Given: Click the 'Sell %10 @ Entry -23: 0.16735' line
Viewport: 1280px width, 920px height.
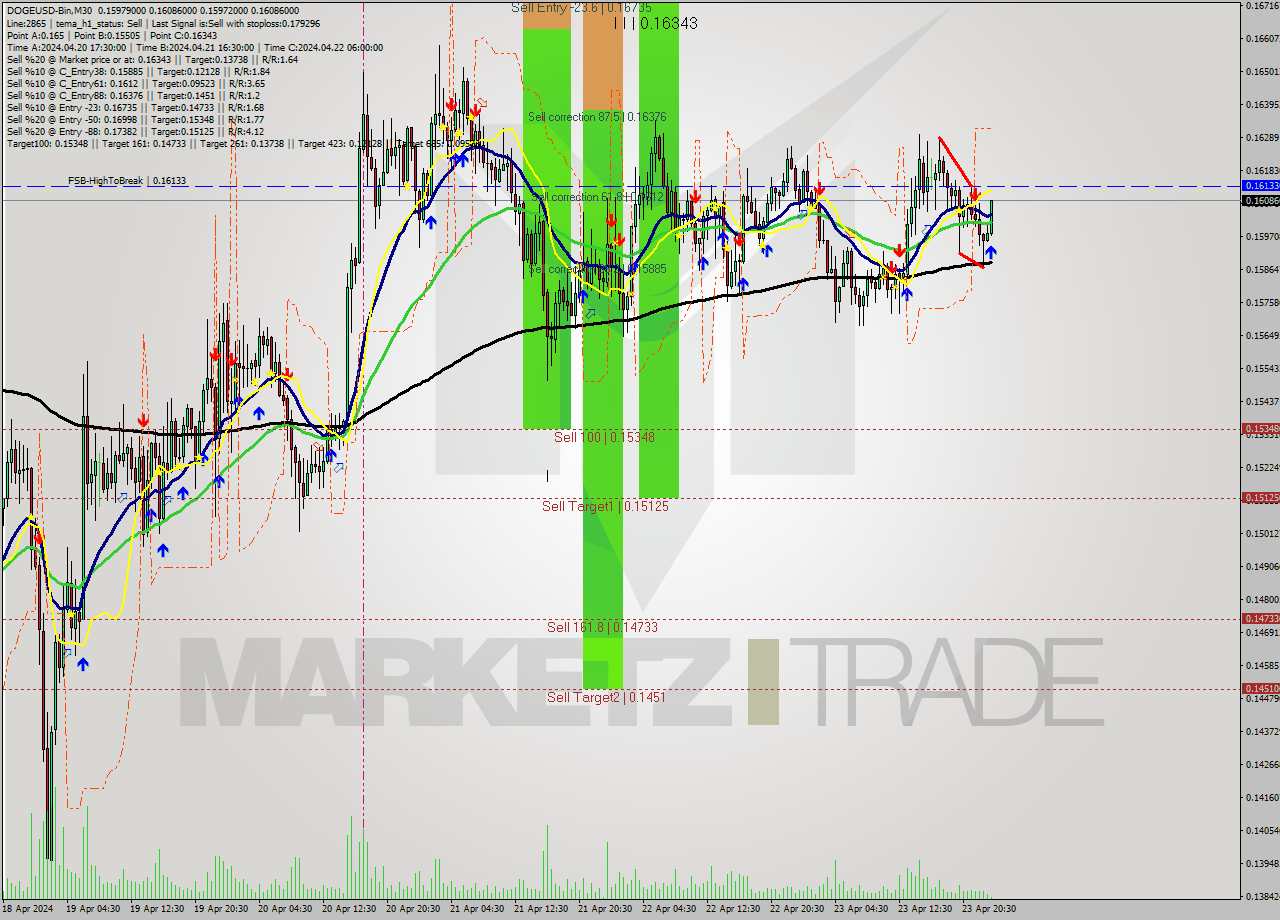Looking at the screenshot, I should coord(135,107).
